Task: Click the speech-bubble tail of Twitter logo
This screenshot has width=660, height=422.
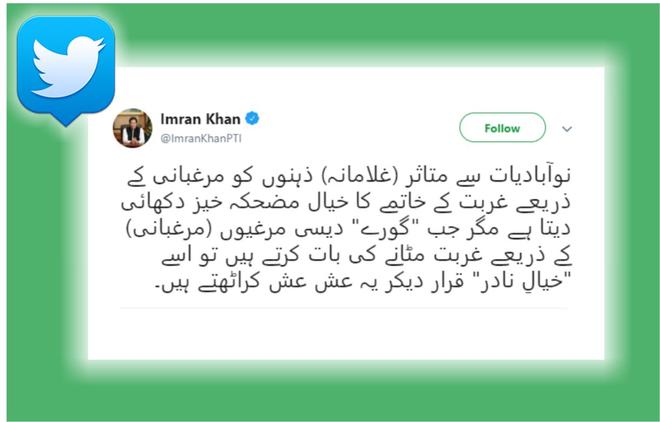Action: tap(66, 119)
